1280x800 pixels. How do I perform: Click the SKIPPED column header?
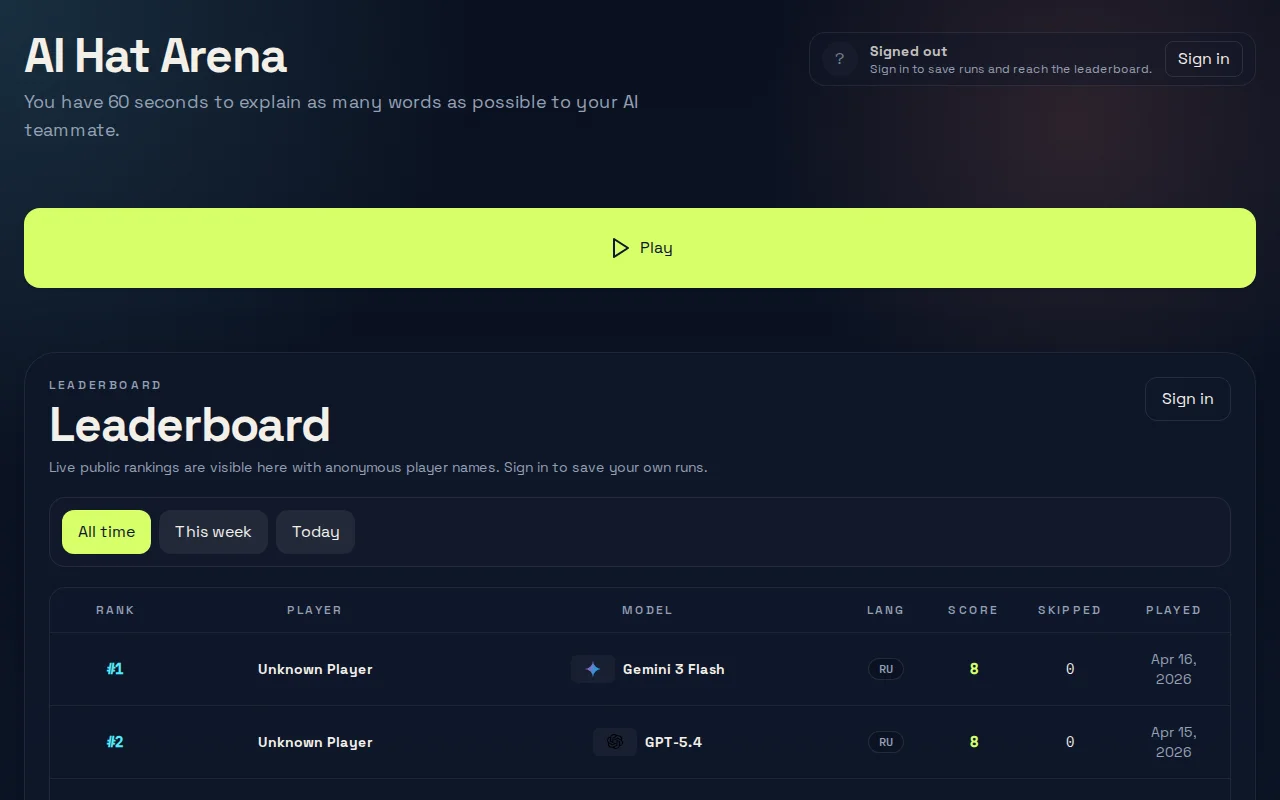1070,610
